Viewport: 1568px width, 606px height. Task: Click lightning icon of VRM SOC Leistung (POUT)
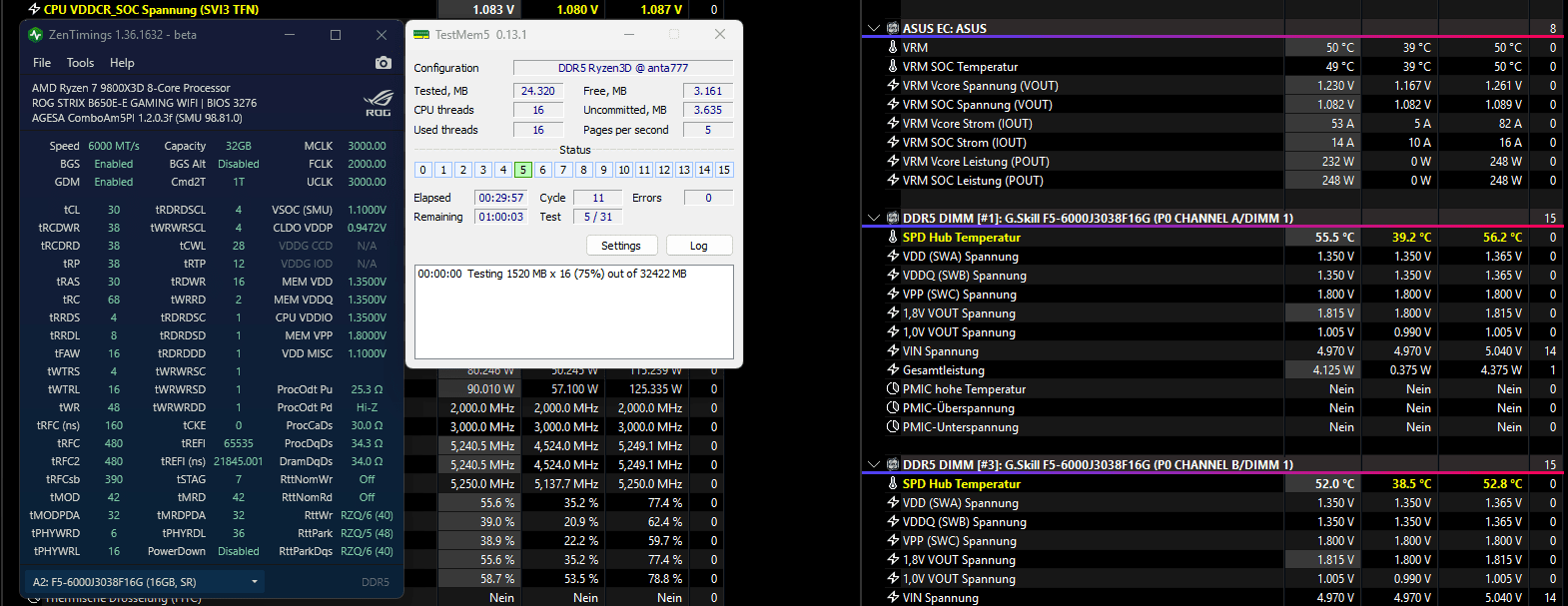point(893,180)
